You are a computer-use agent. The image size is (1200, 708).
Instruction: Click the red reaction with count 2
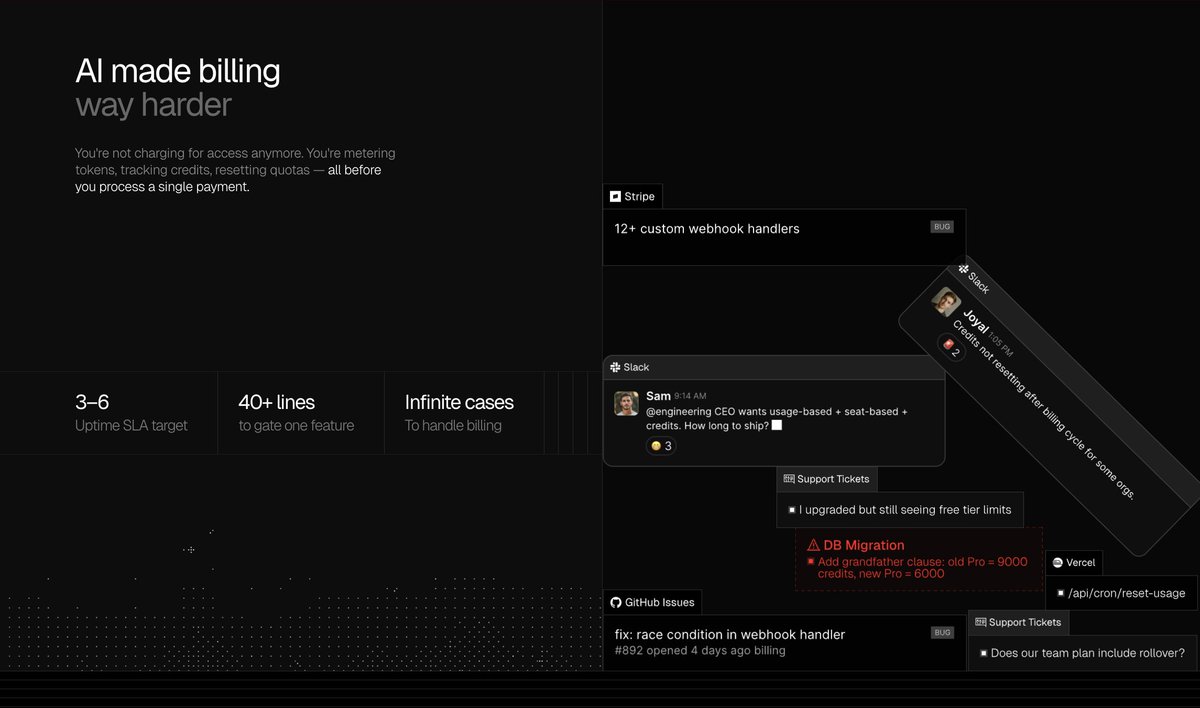pos(951,347)
